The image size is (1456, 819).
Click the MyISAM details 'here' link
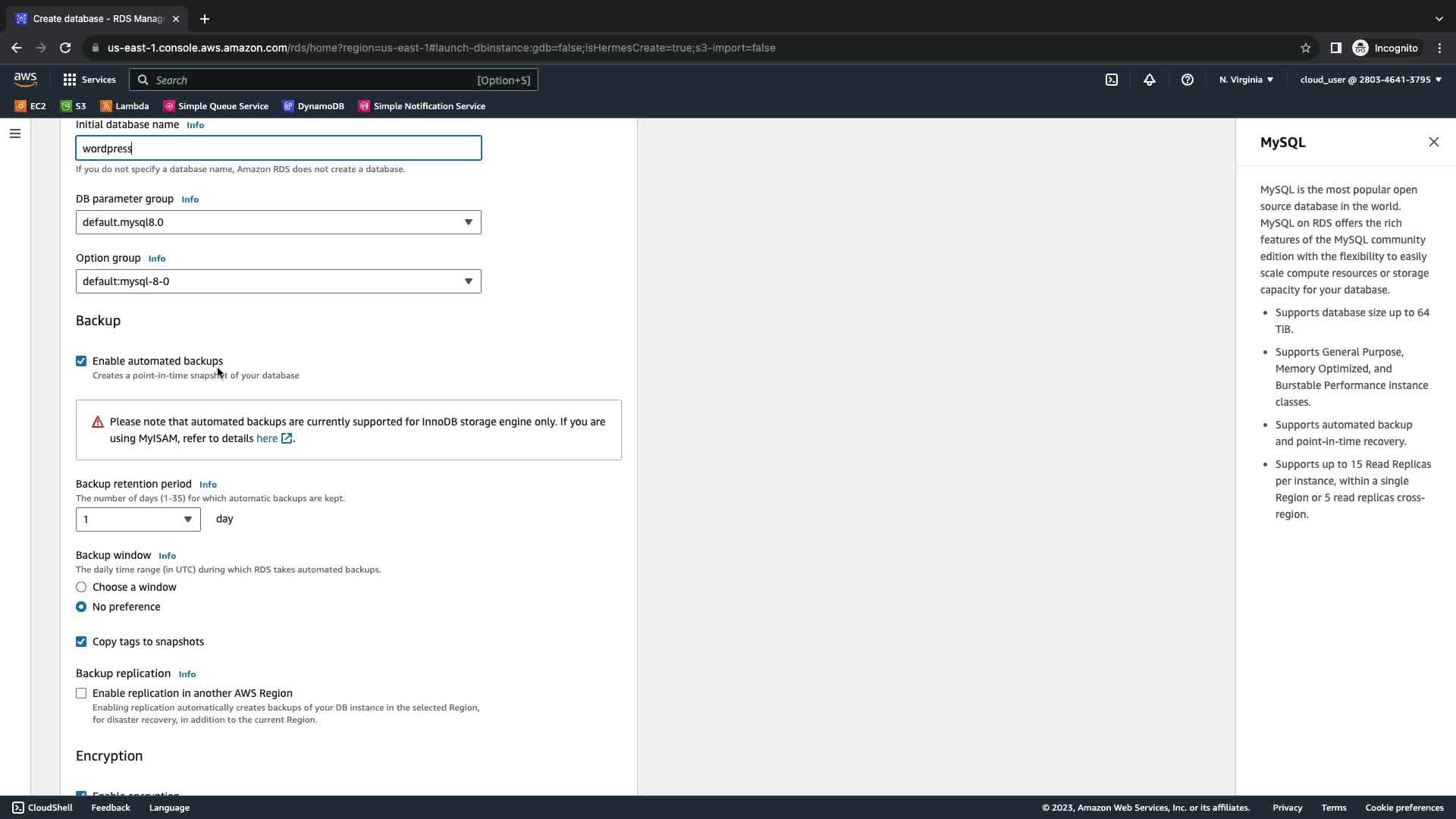point(267,438)
